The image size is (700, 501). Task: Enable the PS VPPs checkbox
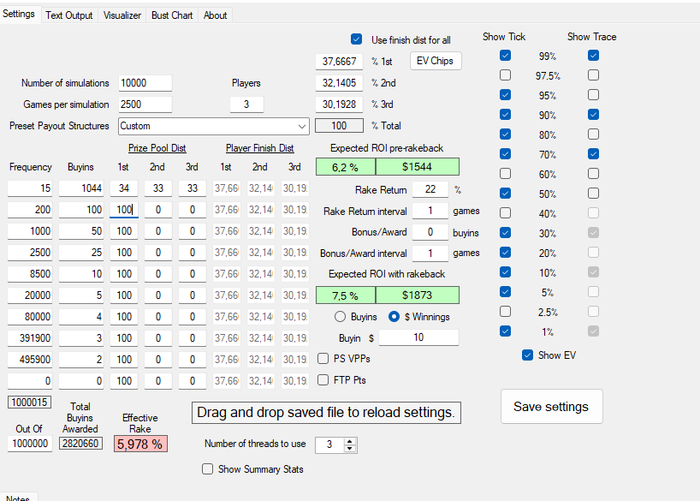324,358
